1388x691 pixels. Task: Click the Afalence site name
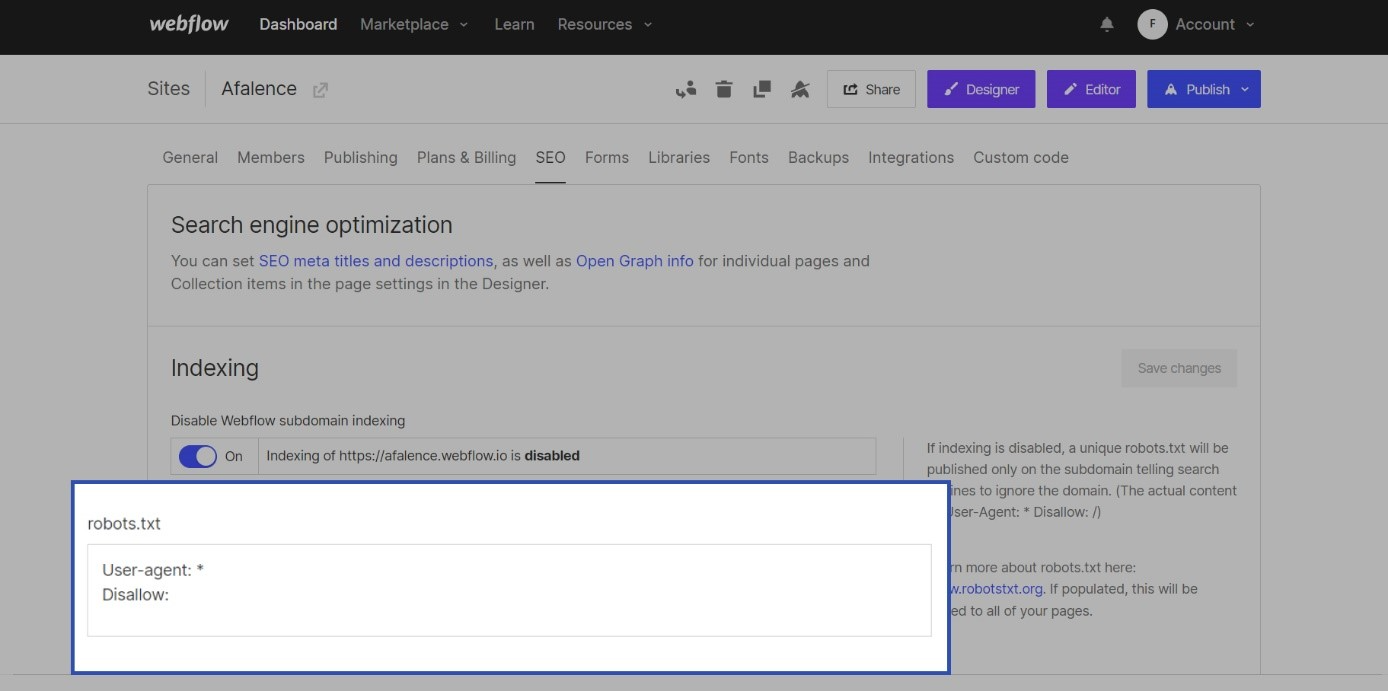tap(259, 88)
